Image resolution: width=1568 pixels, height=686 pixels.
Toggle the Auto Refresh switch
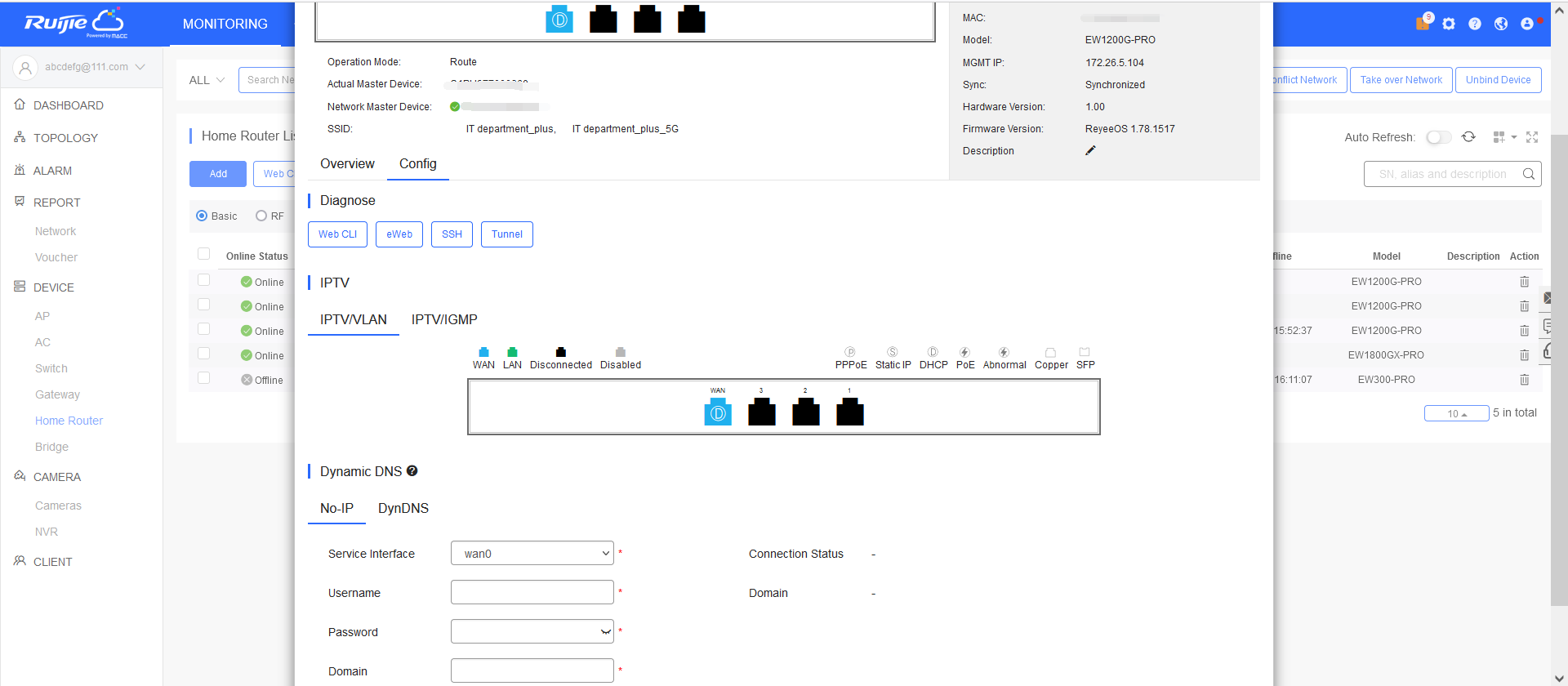tap(1439, 137)
